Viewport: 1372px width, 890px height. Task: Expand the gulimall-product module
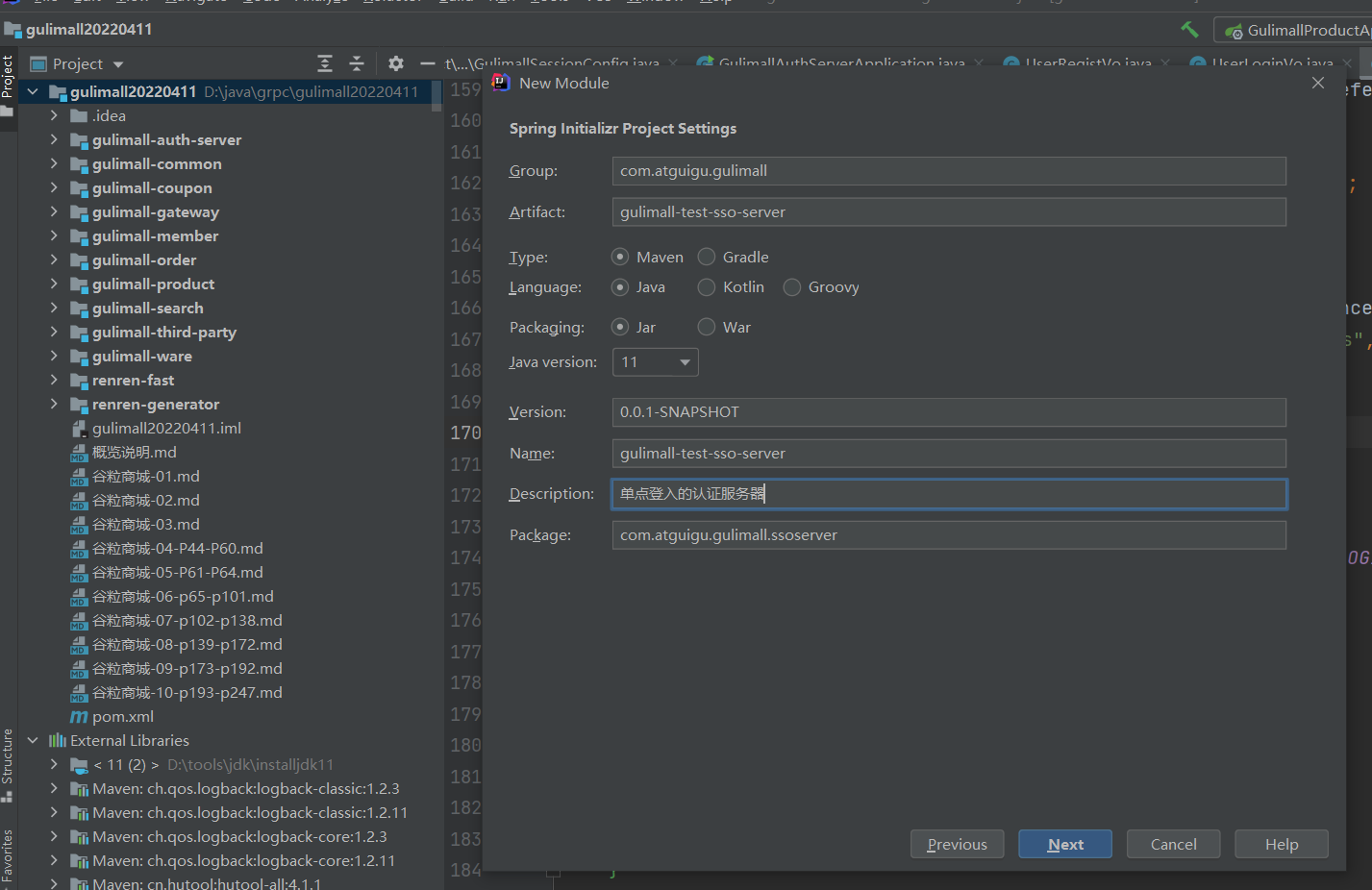[x=54, y=284]
